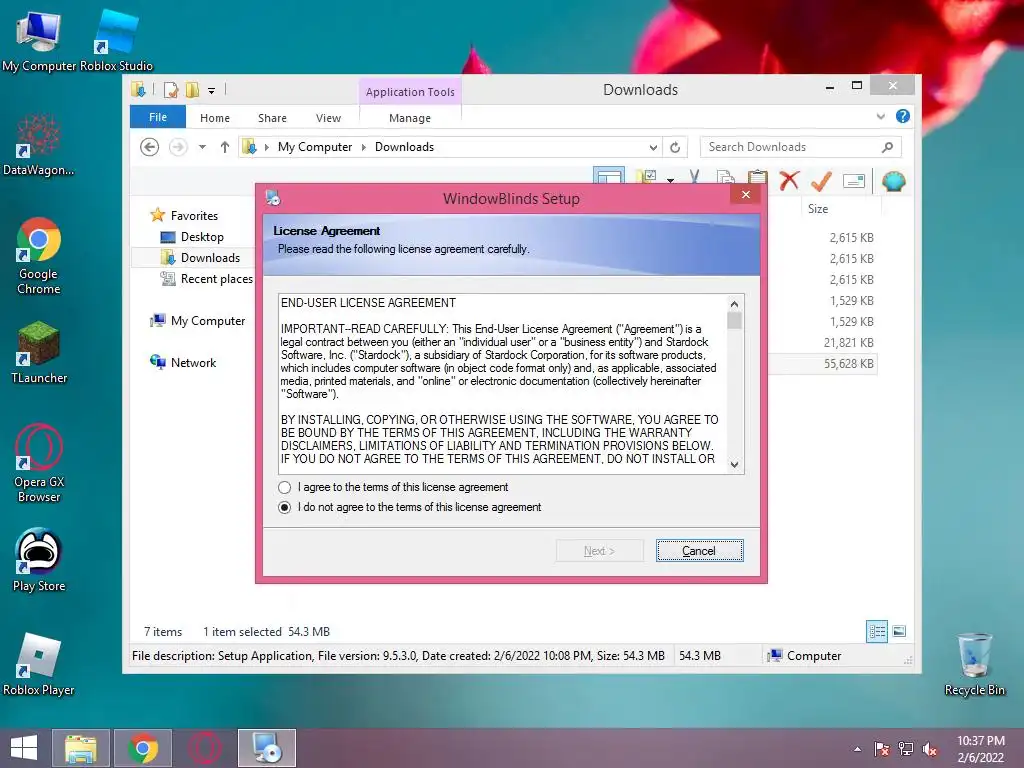Click license text scrollbar down arrow

[735, 465]
